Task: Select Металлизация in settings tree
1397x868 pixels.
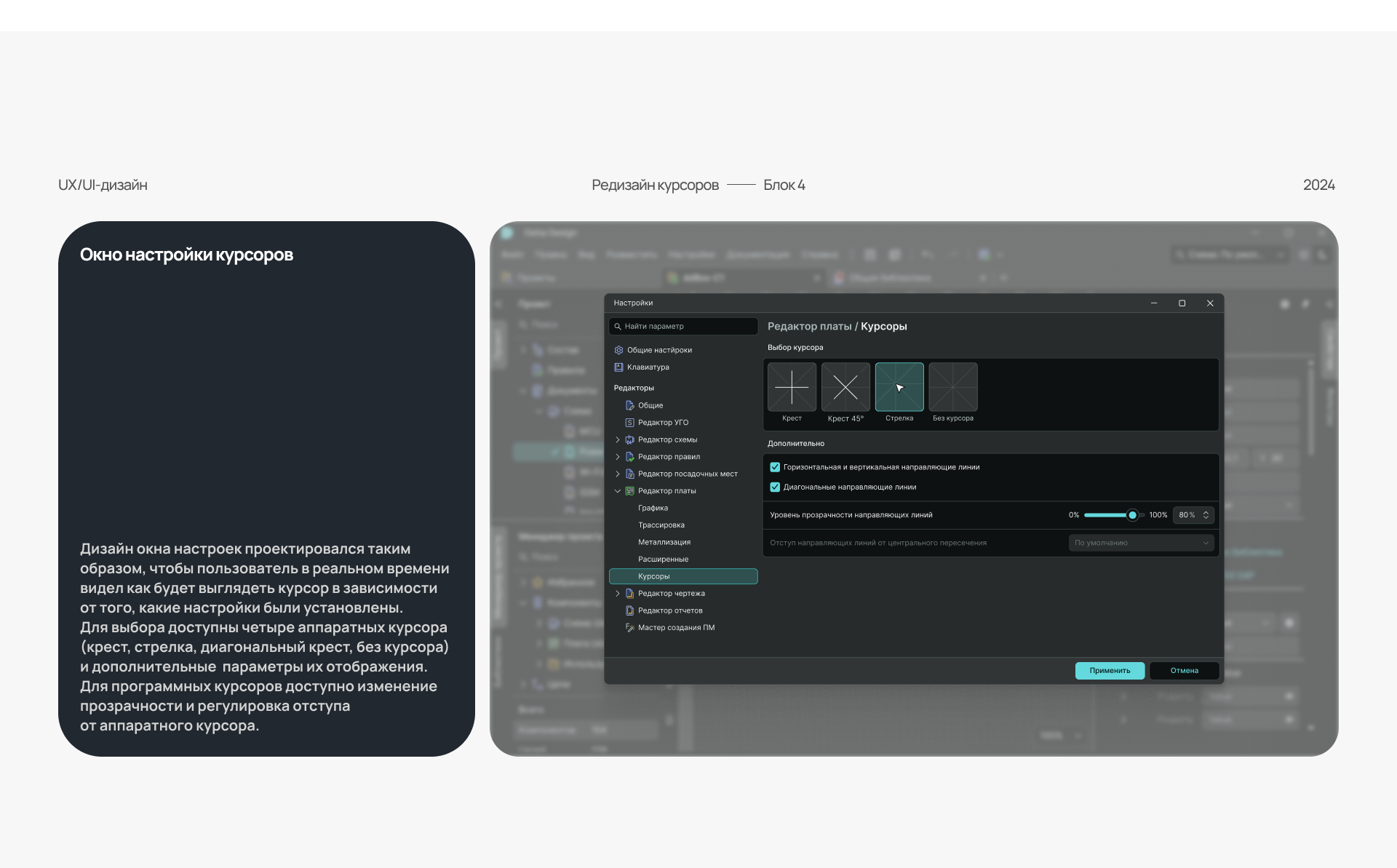Action: [664, 542]
